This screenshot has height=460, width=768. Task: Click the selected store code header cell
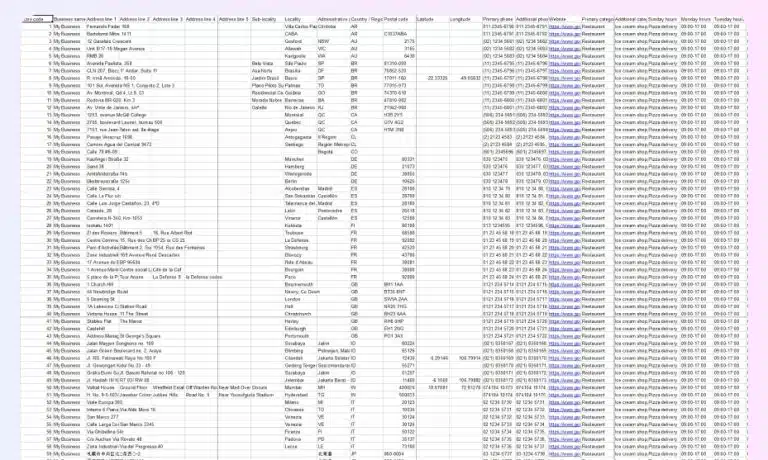[x=38, y=19]
